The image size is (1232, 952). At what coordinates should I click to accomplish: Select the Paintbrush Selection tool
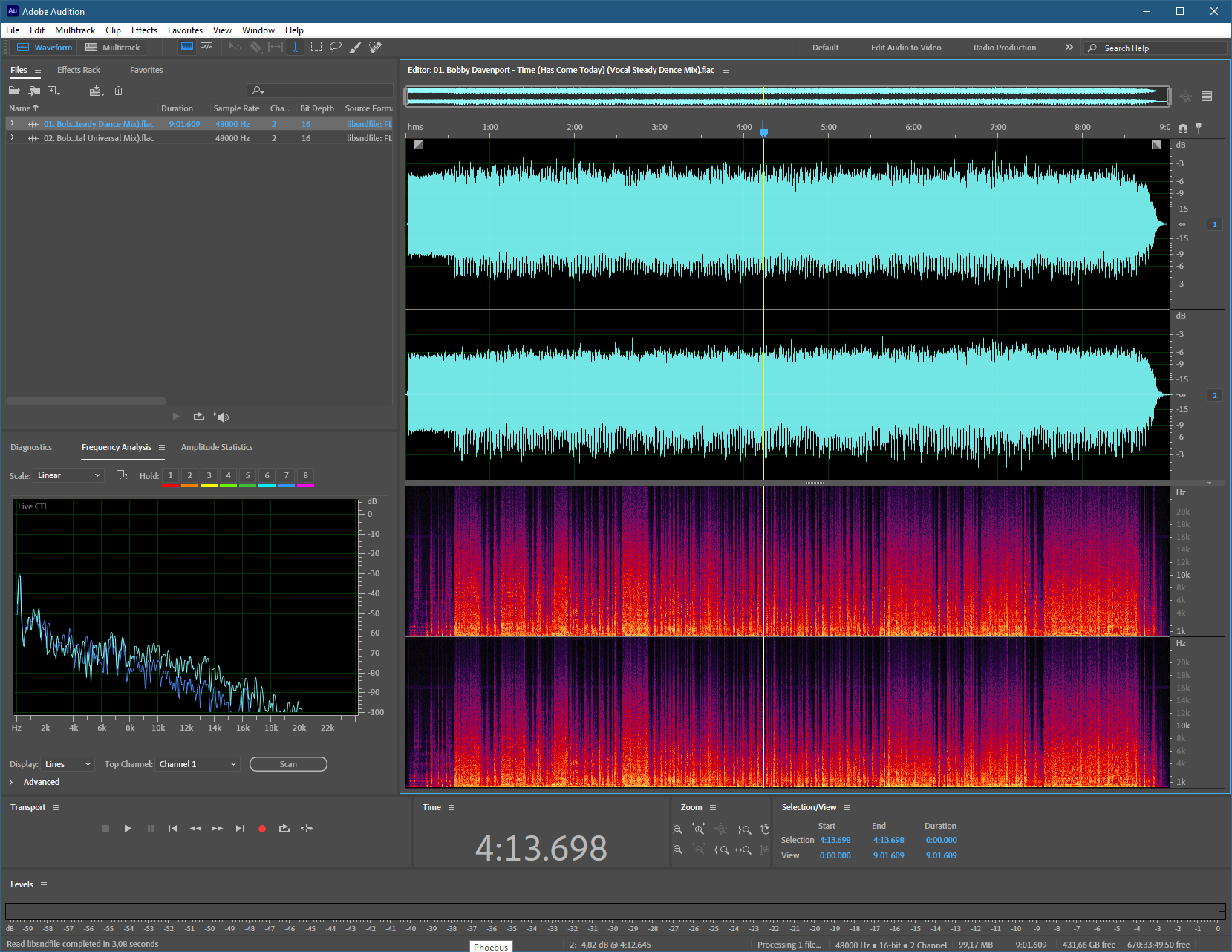point(356,47)
